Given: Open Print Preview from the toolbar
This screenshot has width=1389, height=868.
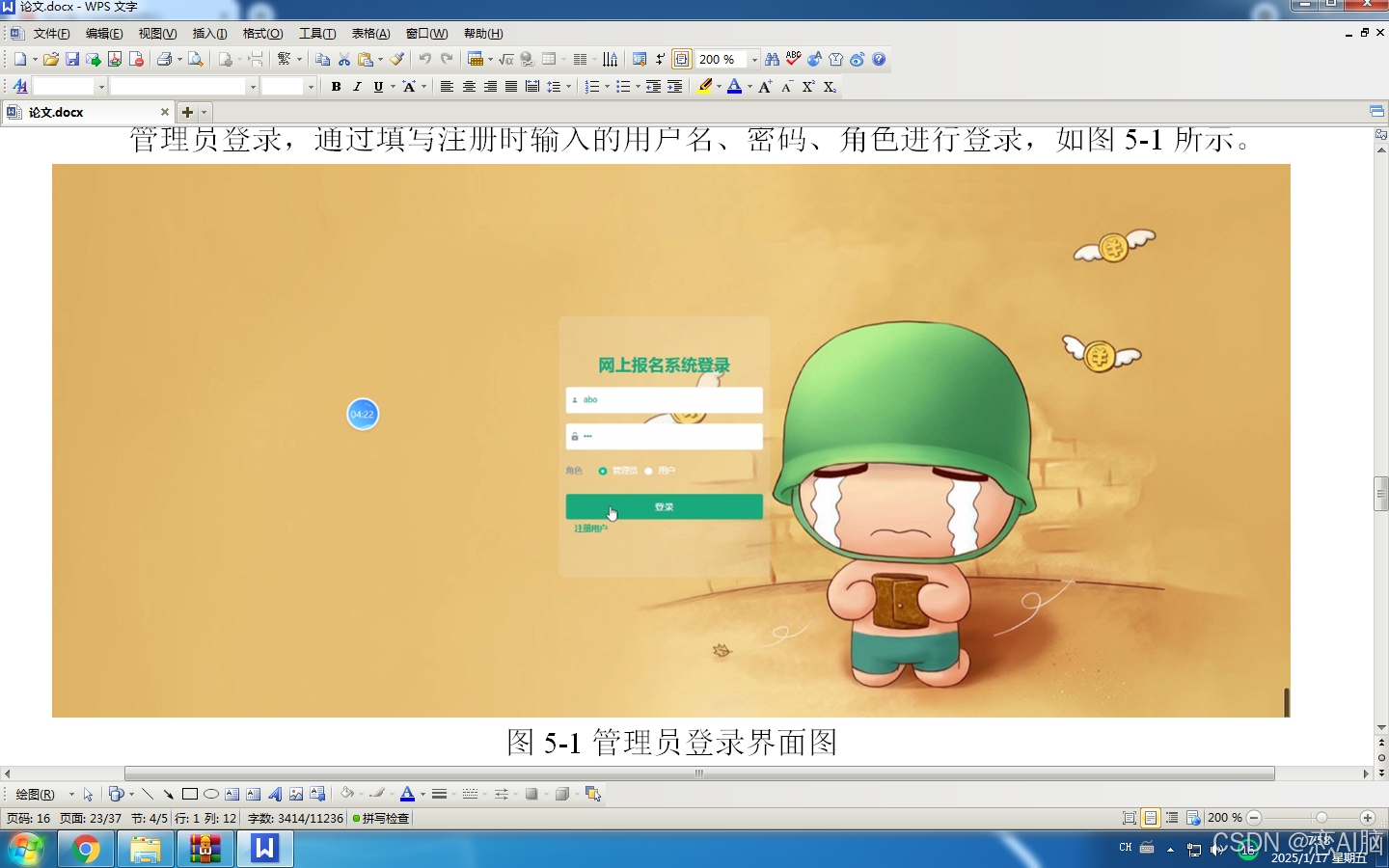Looking at the screenshot, I should coord(196,60).
